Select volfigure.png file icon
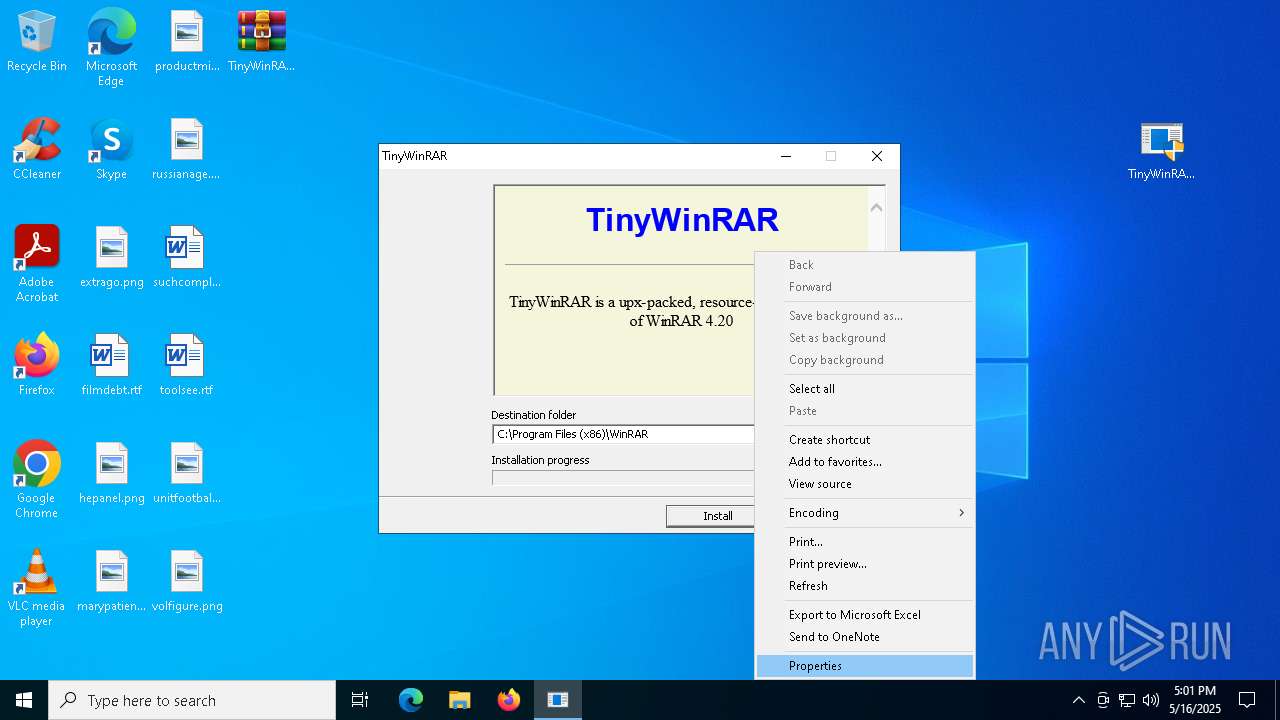The width and height of the screenshot is (1280, 720). tap(187, 581)
